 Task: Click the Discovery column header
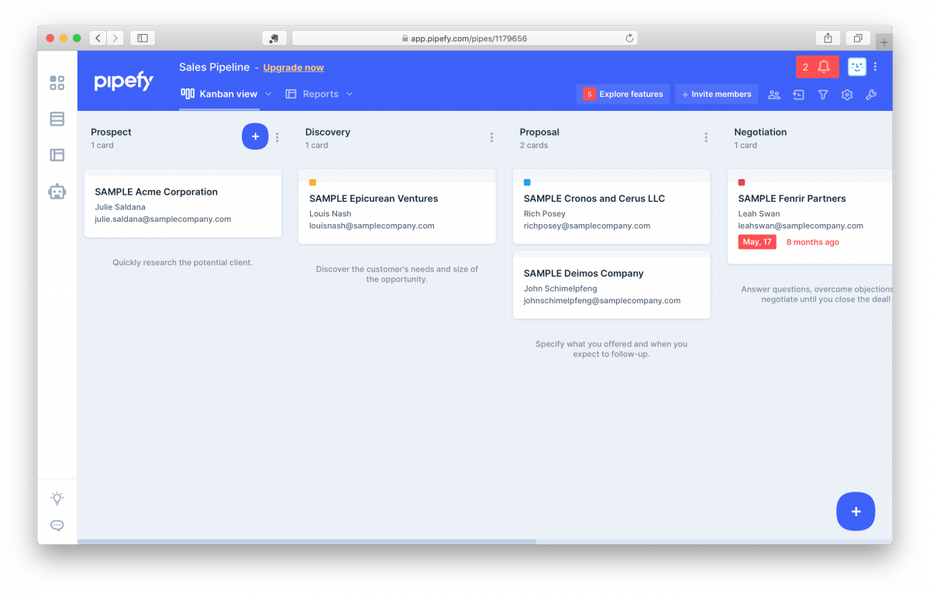coord(327,132)
